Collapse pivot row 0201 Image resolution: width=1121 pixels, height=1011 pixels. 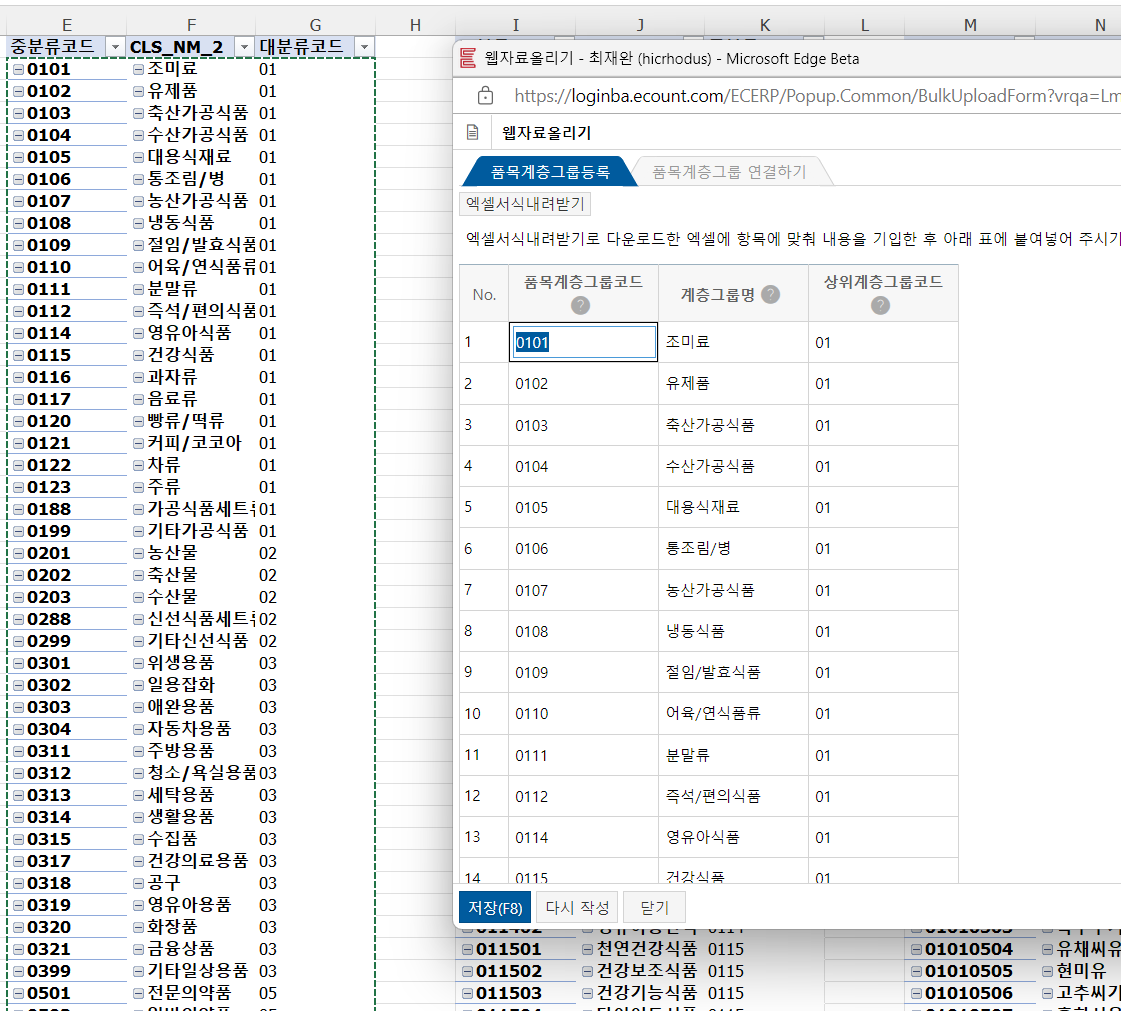[19, 553]
